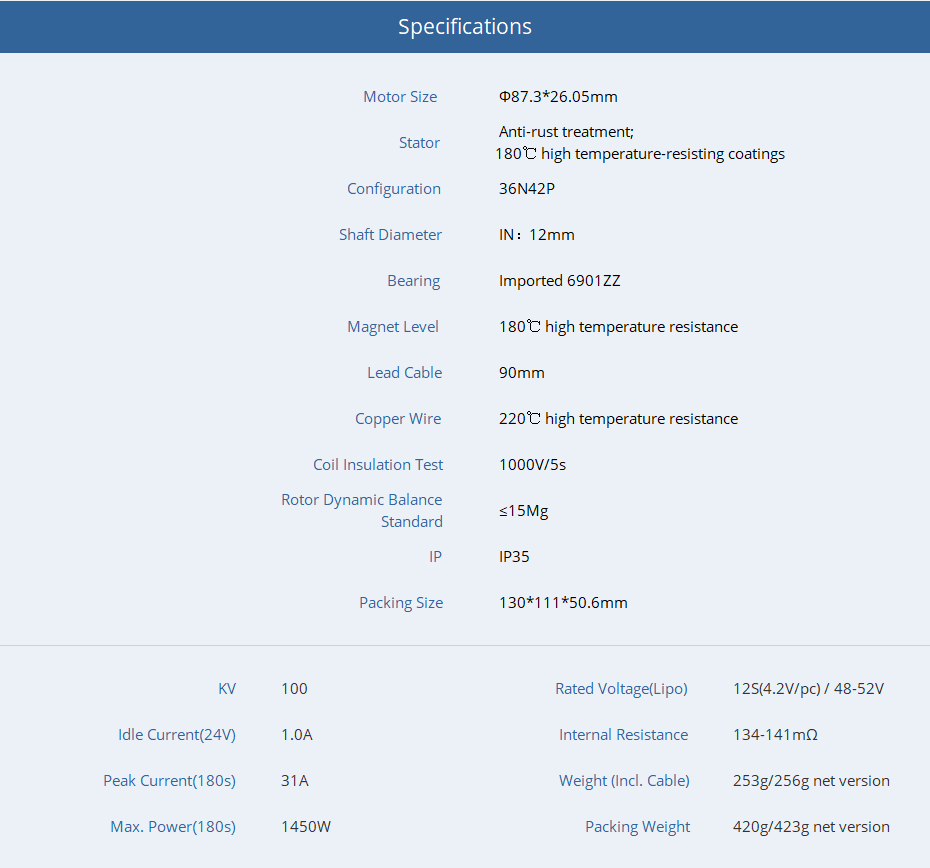Select the 1450W max power value
The width and height of the screenshot is (930, 868).
[305, 827]
